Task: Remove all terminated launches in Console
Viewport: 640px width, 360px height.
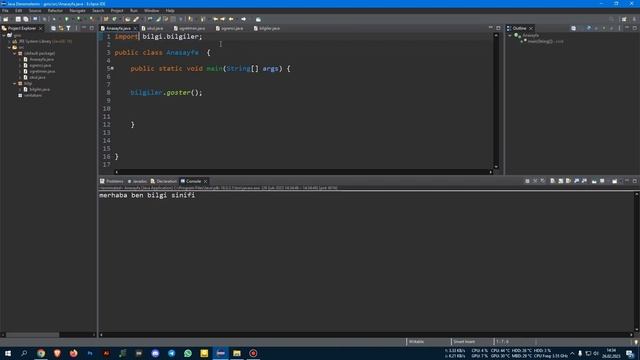Action: pyautogui.click(x=543, y=181)
